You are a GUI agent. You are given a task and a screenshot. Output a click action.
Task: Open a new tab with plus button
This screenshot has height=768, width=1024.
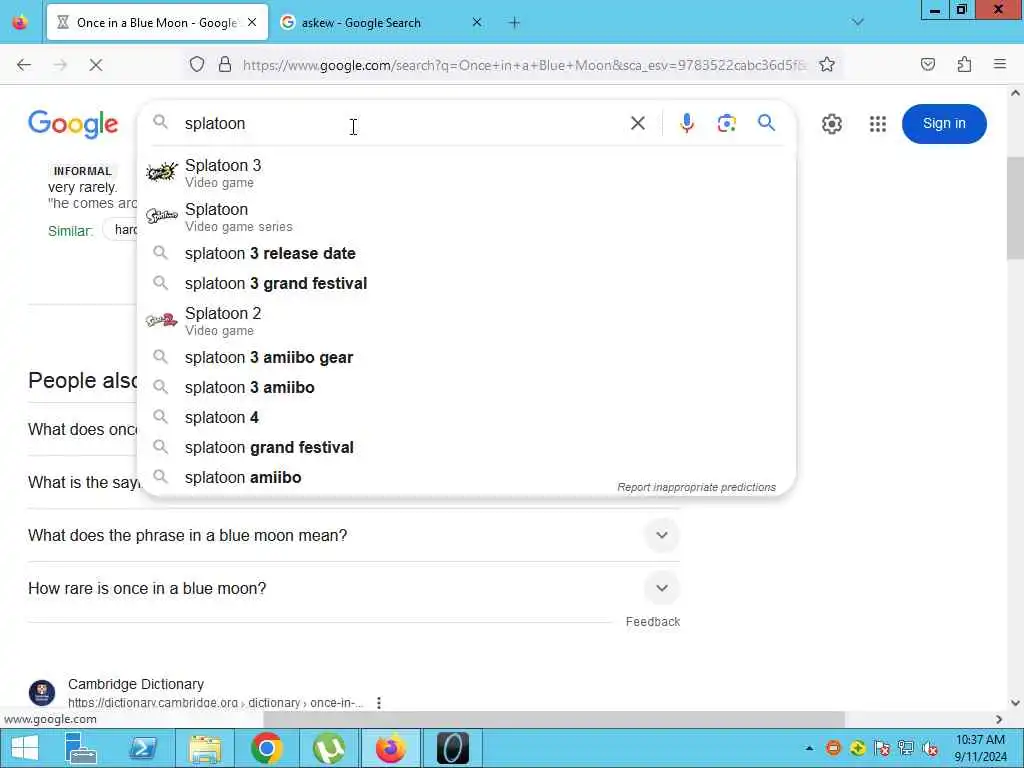point(515,23)
